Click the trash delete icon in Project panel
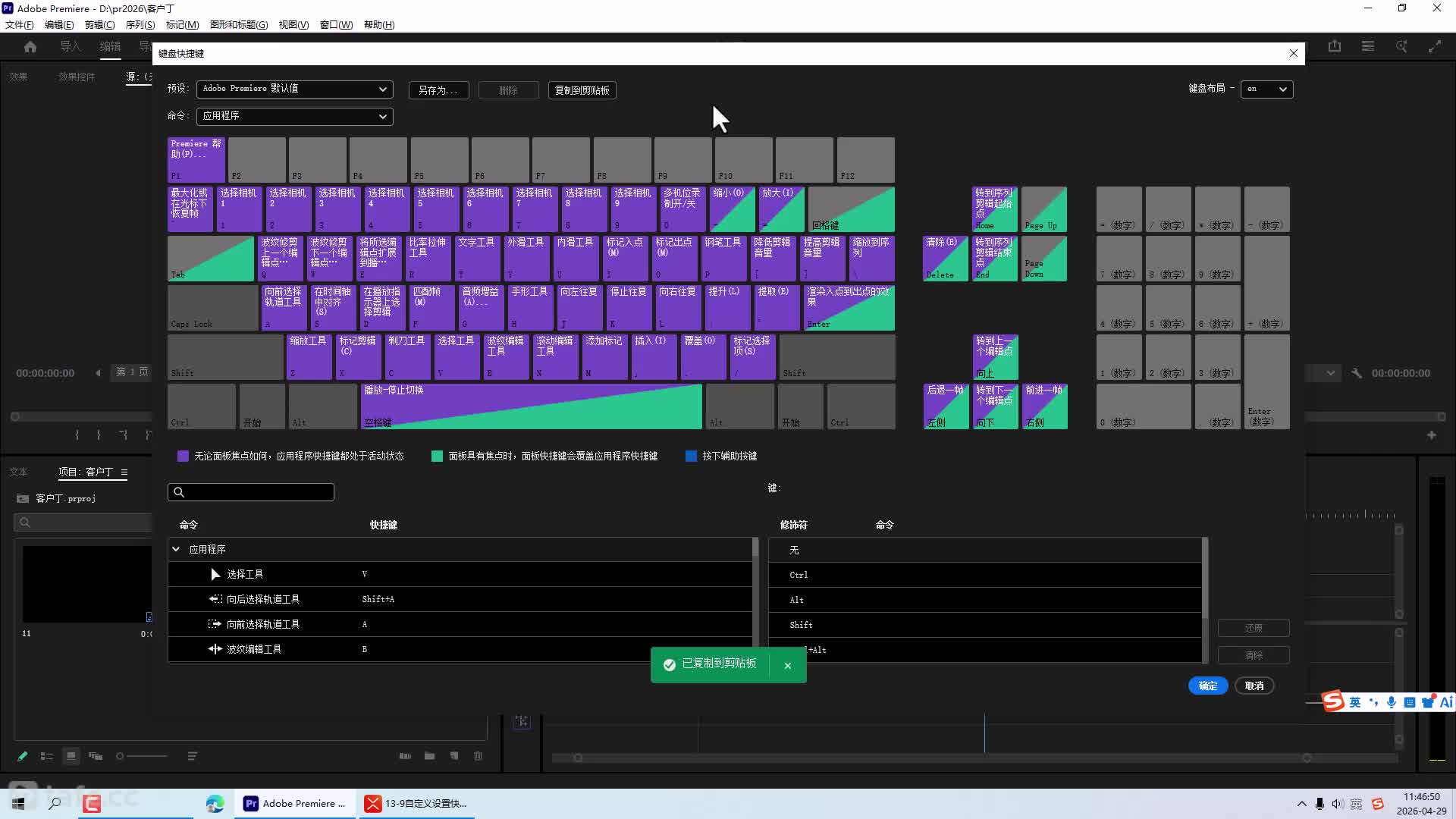Screen dimensions: 1456x819 point(479,756)
